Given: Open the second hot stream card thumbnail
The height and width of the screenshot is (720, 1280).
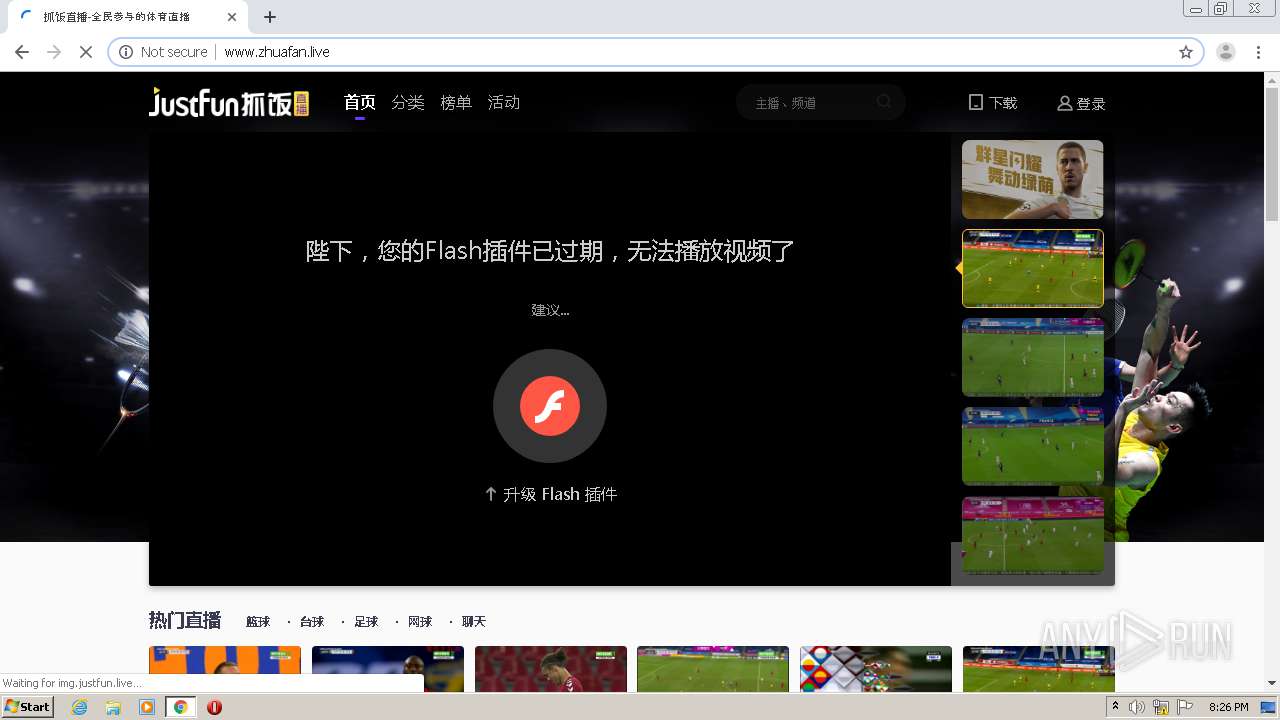Looking at the screenshot, I should point(388,669).
